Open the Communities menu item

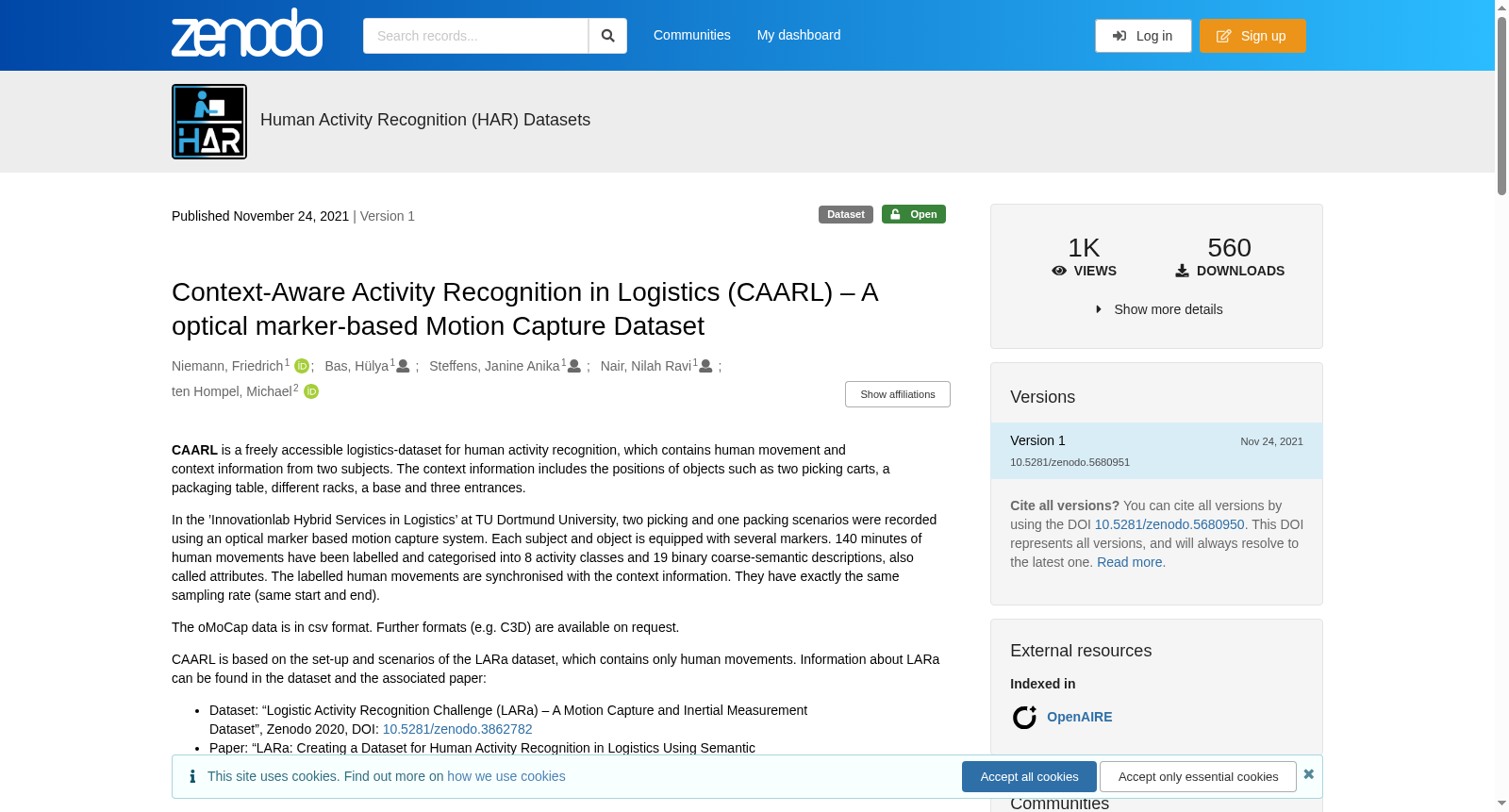click(x=692, y=35)
